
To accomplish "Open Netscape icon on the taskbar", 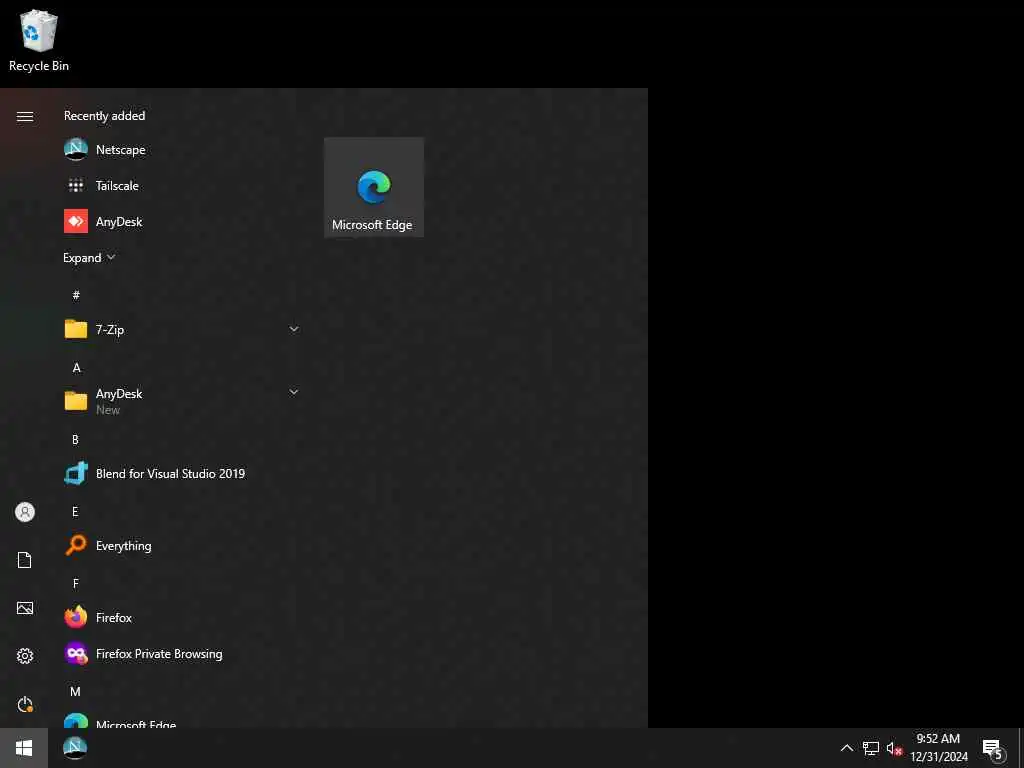I will (x=75, y=748).
